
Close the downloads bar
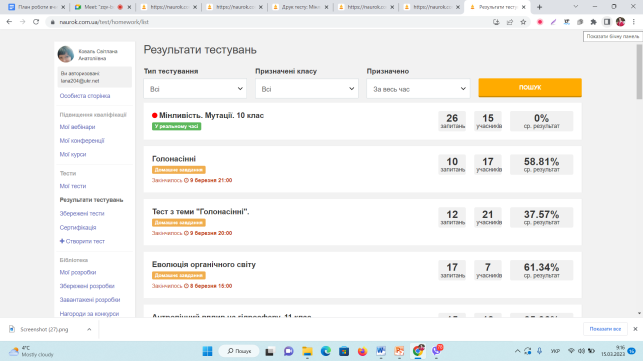coord(635,329)
